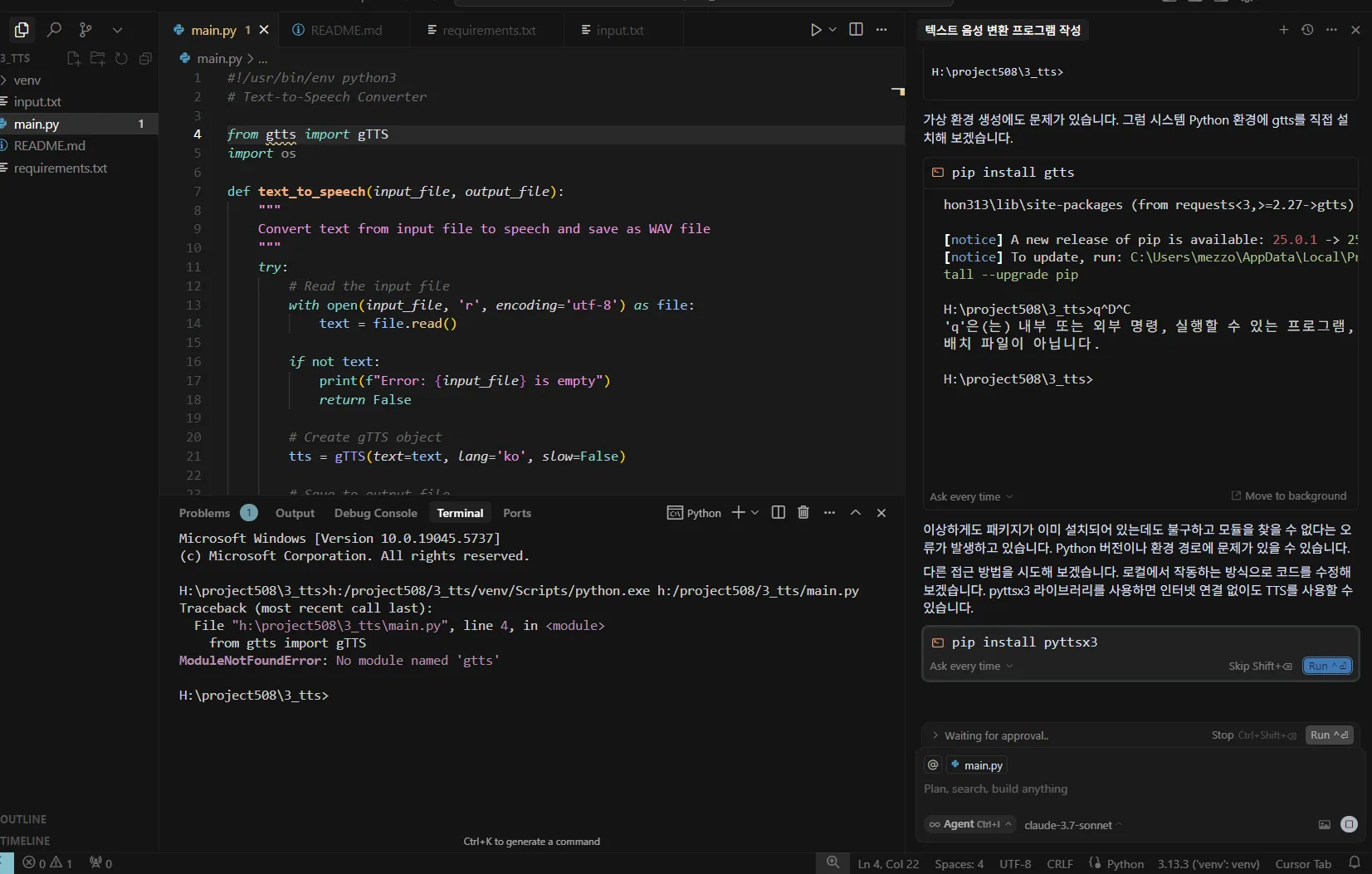Kill the terminal with trash icon

tap(803, 512)
